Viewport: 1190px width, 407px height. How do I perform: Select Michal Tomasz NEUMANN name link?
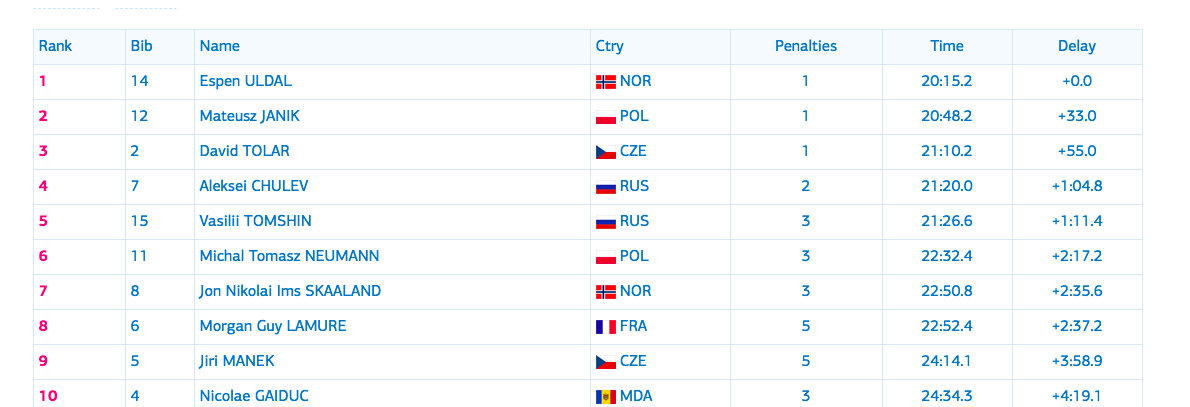289,256
